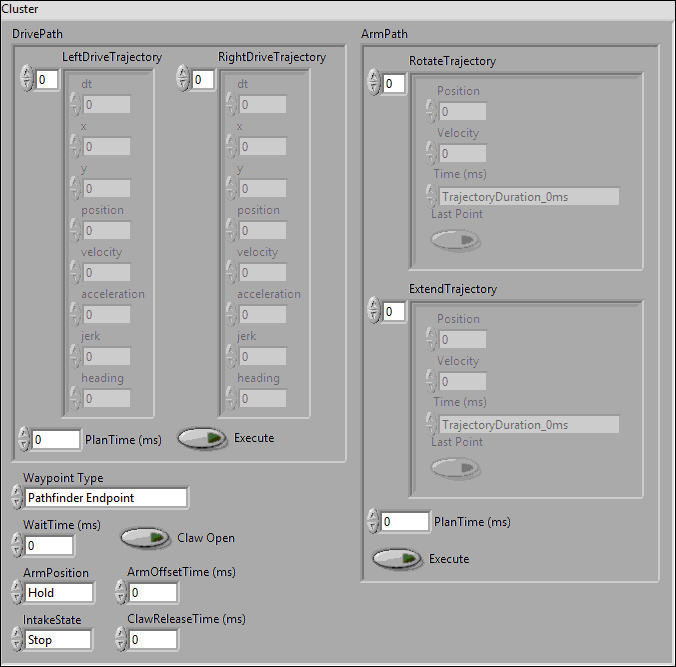This screenshot has width=676, height=667.
Task: Click ExtendTrajectory Velocity stepper arrows
Action: click(x=431, y=381)
